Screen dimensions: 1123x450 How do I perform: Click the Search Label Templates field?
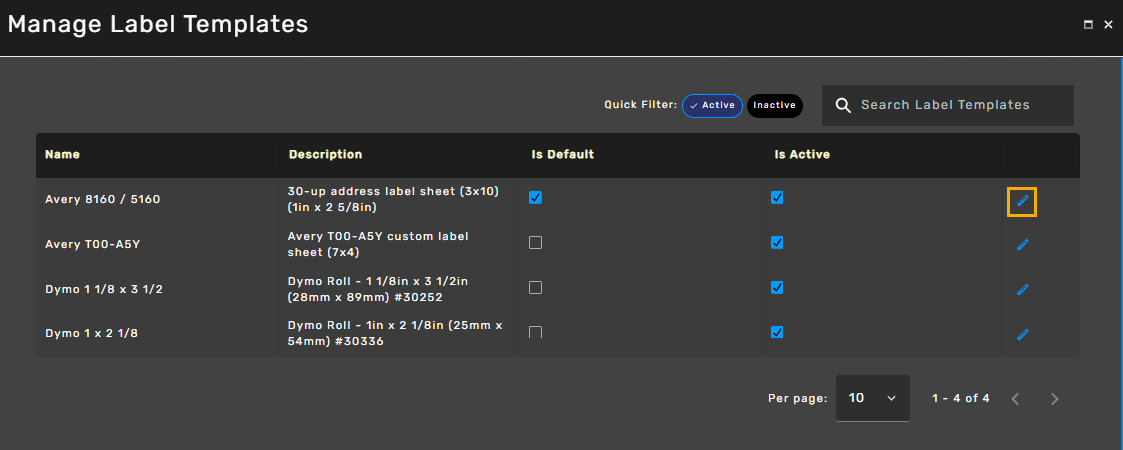[x=948, y=105]
